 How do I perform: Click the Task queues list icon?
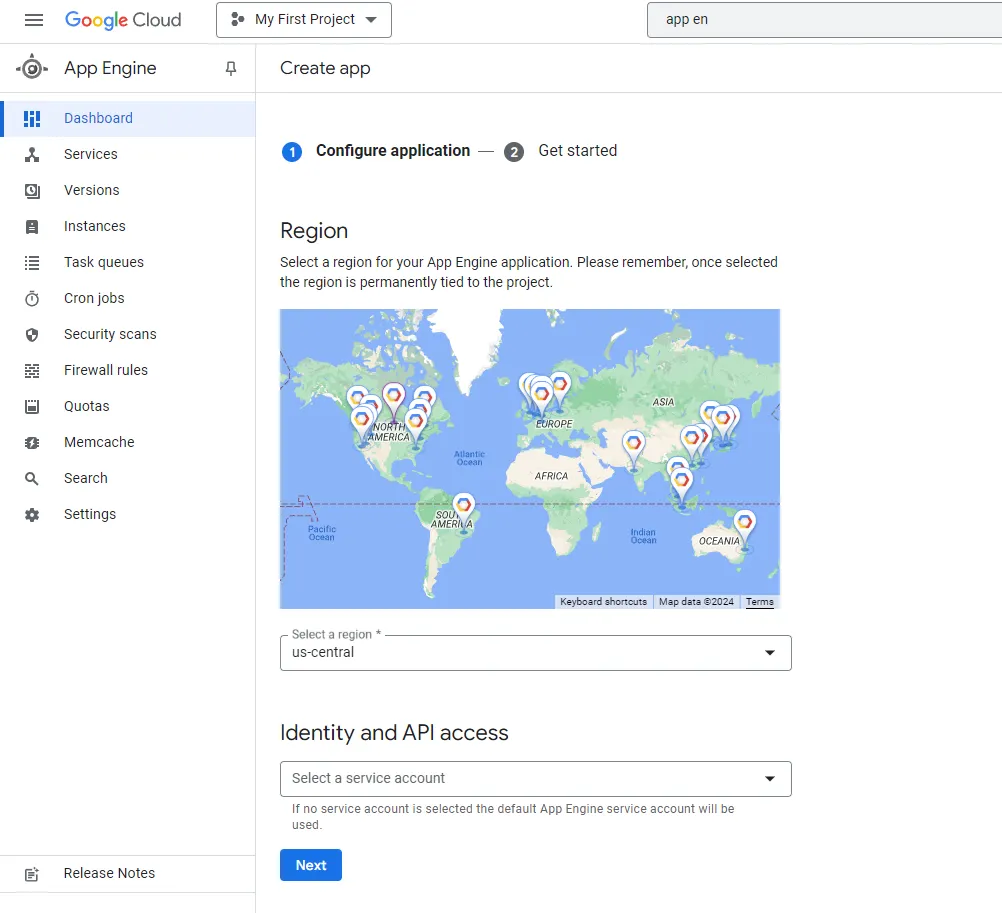(x=32, y=263)
